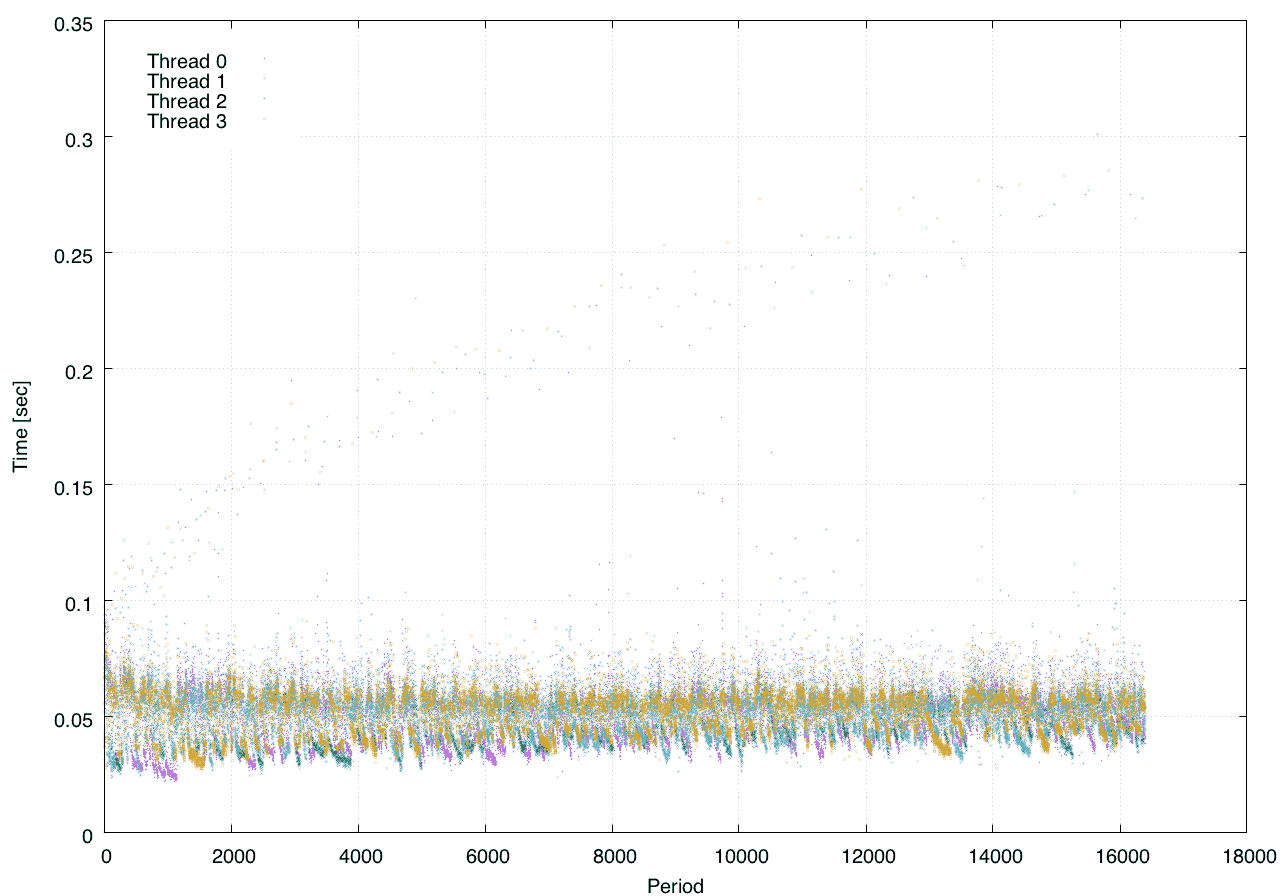1280x896 pixels.
Task: Click the 0.2 y-axis tick label
Action: (x=78, y=370)
